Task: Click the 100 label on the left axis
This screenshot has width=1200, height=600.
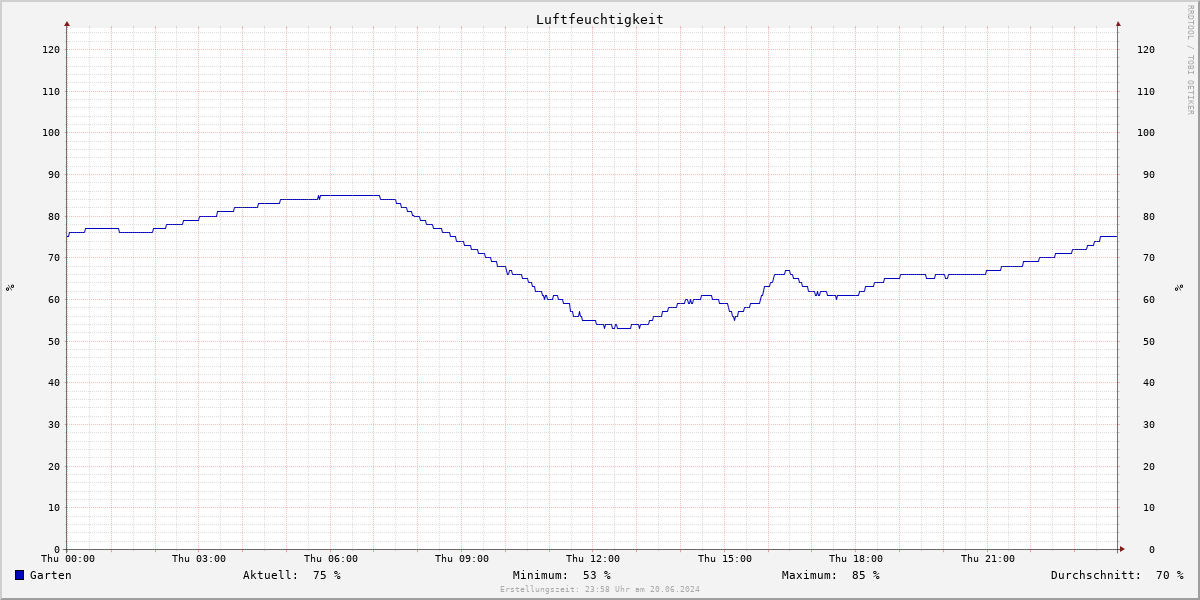Action: (x=50, y=132)
